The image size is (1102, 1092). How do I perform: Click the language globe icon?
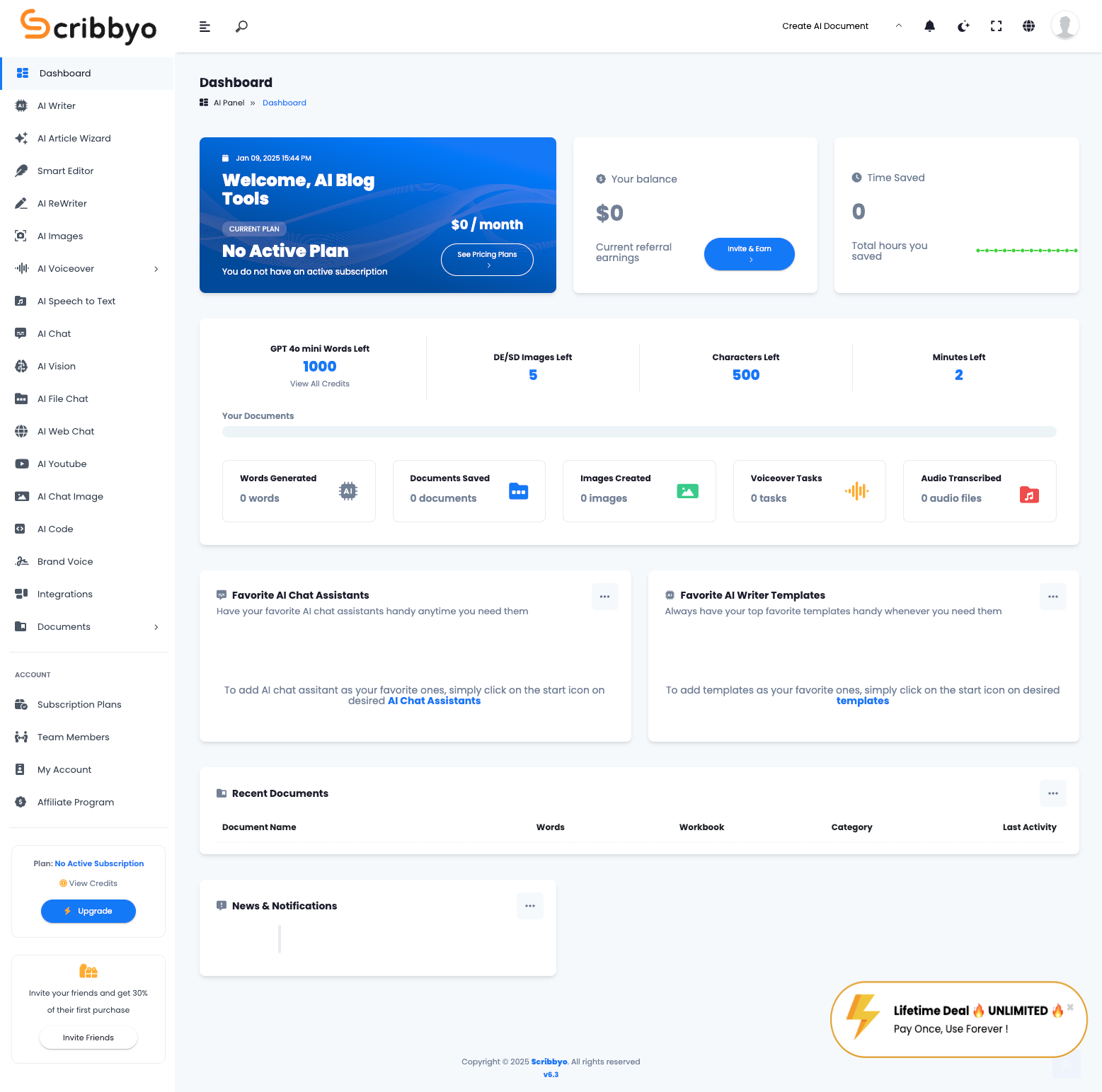point(1028,26)
